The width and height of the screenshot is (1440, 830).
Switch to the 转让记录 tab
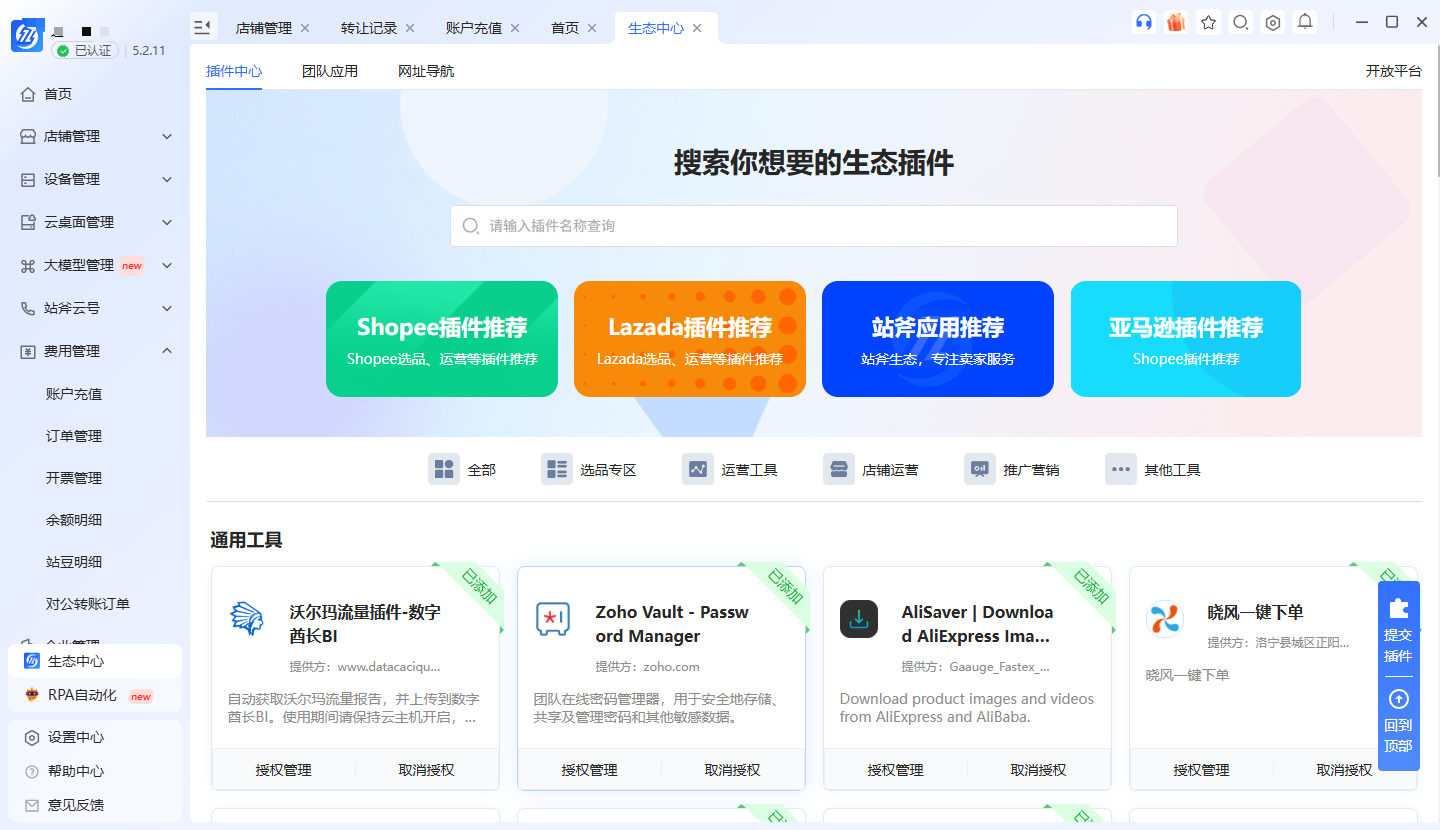coord(369,28)
